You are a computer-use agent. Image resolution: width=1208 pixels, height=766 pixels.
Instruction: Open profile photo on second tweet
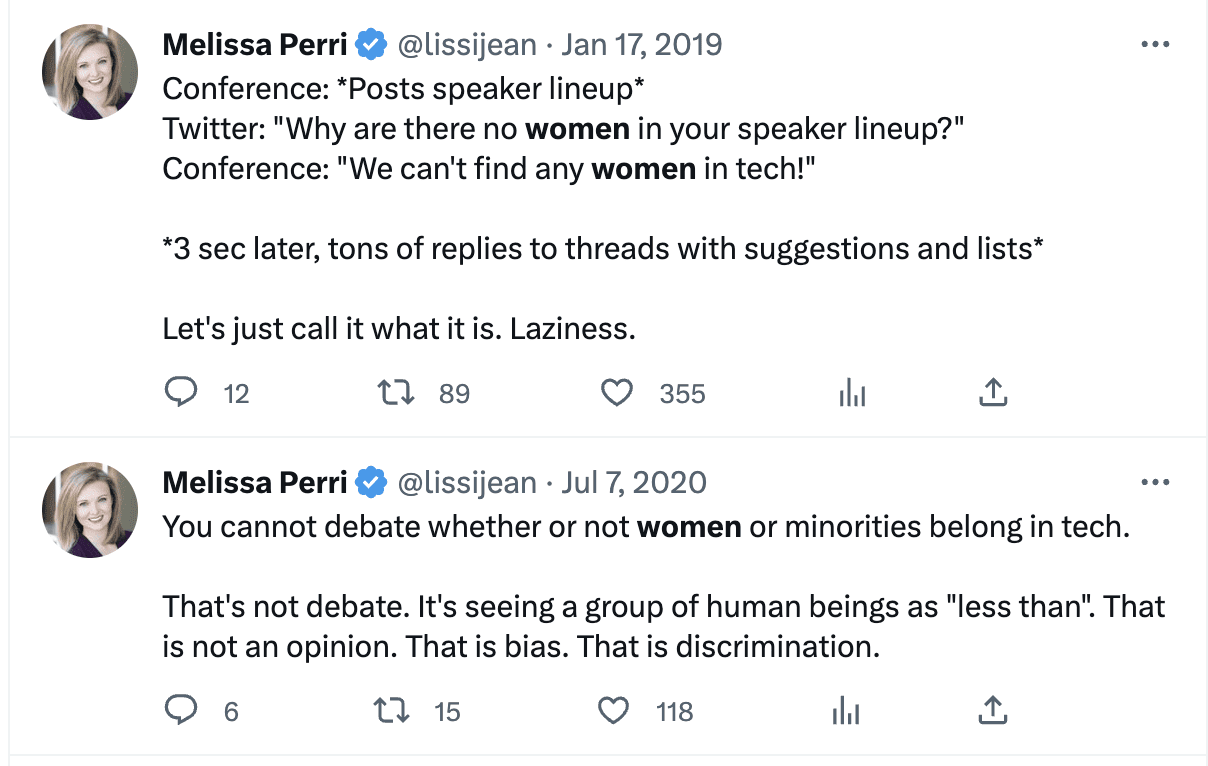pyautogui.click(x=90, y=510)
